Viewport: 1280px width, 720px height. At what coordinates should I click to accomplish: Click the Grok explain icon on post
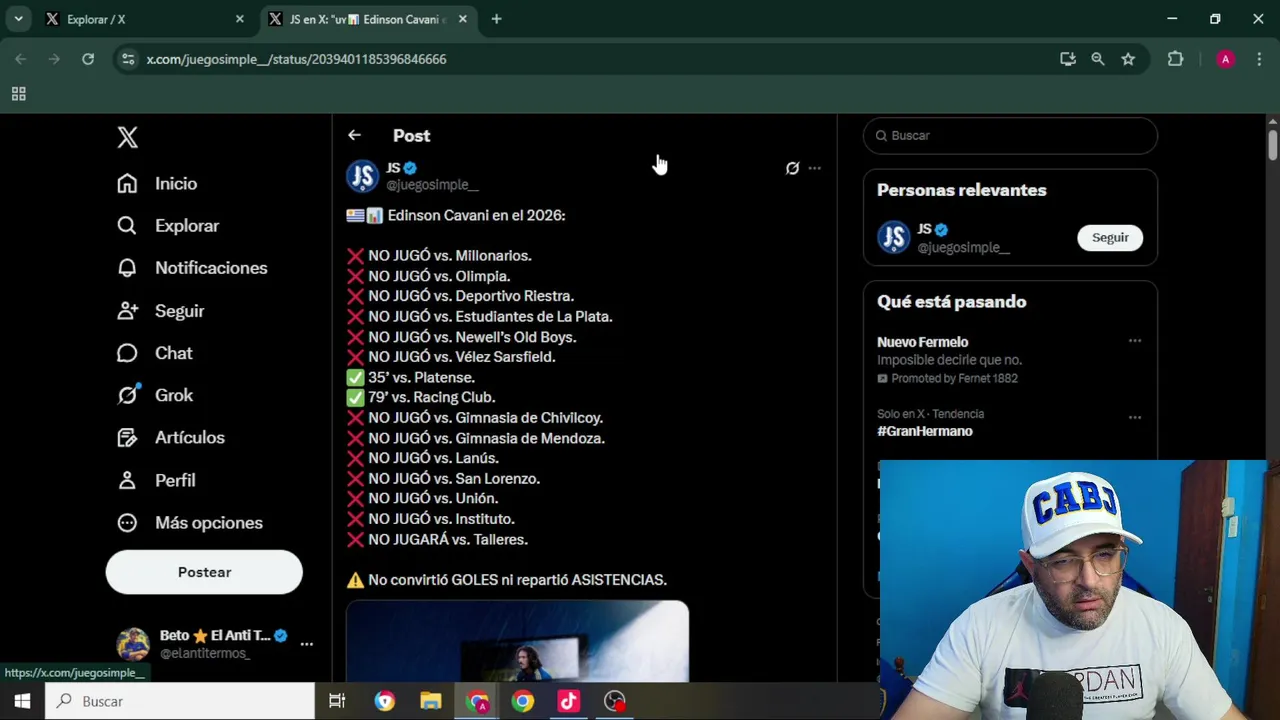pyautogui.click(x=792, y=168)
